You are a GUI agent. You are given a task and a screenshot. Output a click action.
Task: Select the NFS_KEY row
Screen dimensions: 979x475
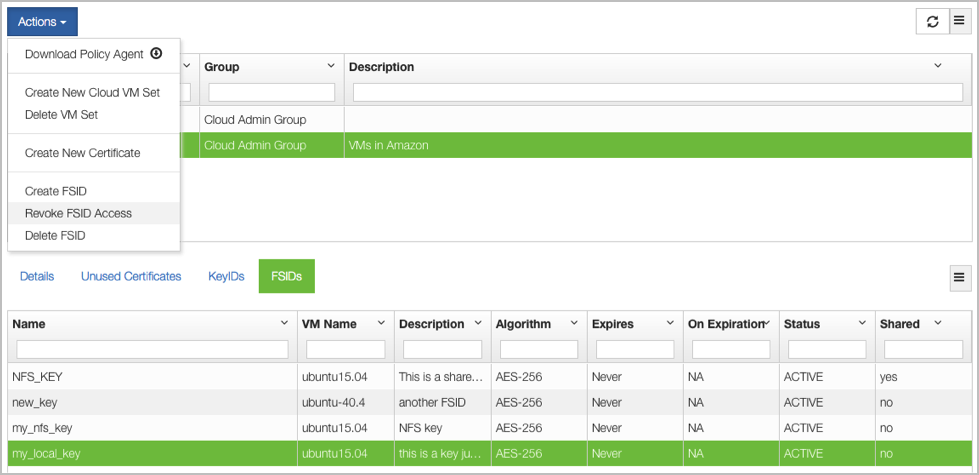coord(490,377)
